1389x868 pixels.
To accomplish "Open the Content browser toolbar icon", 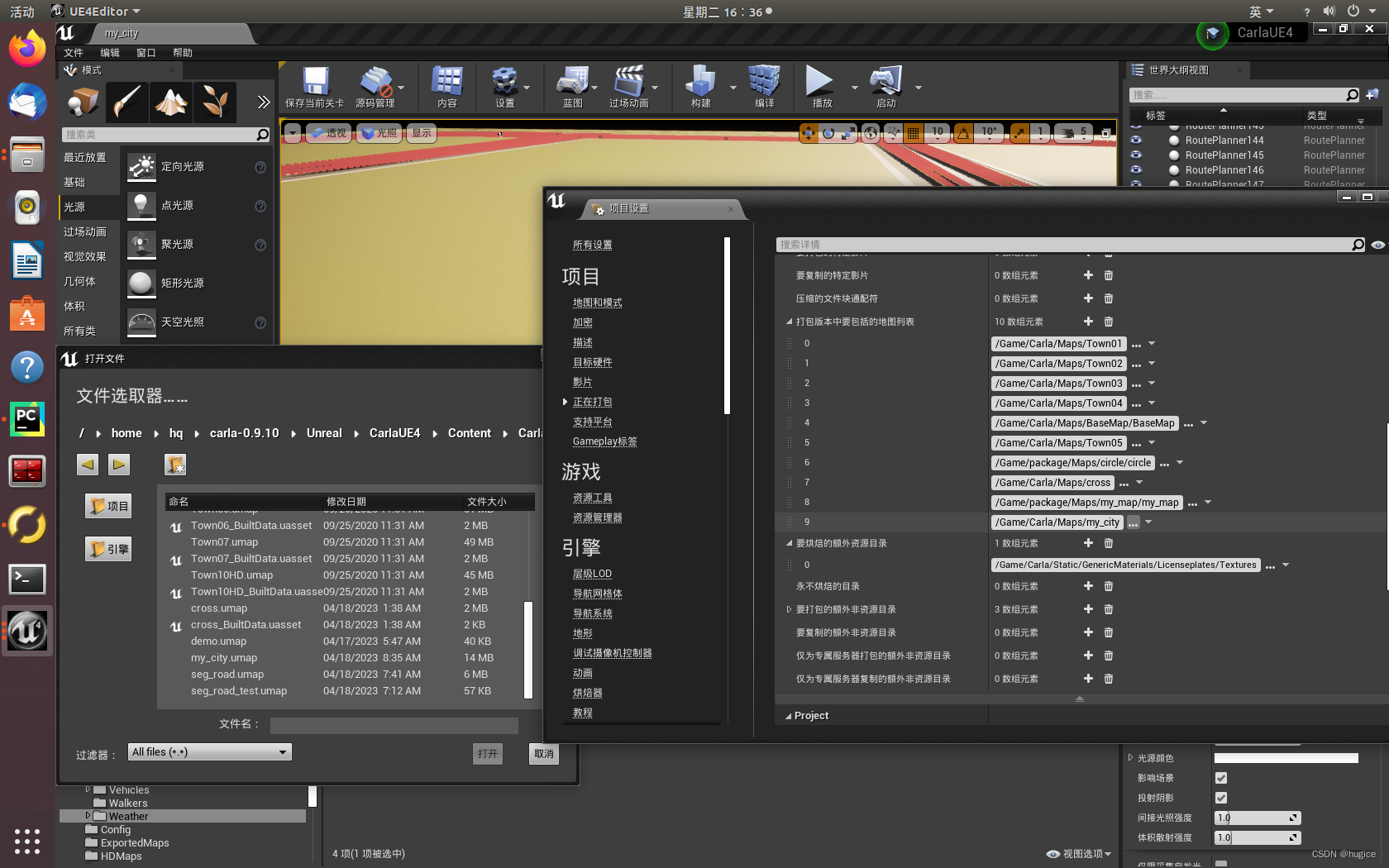I will pyautogui.click(x=447, y=83).
